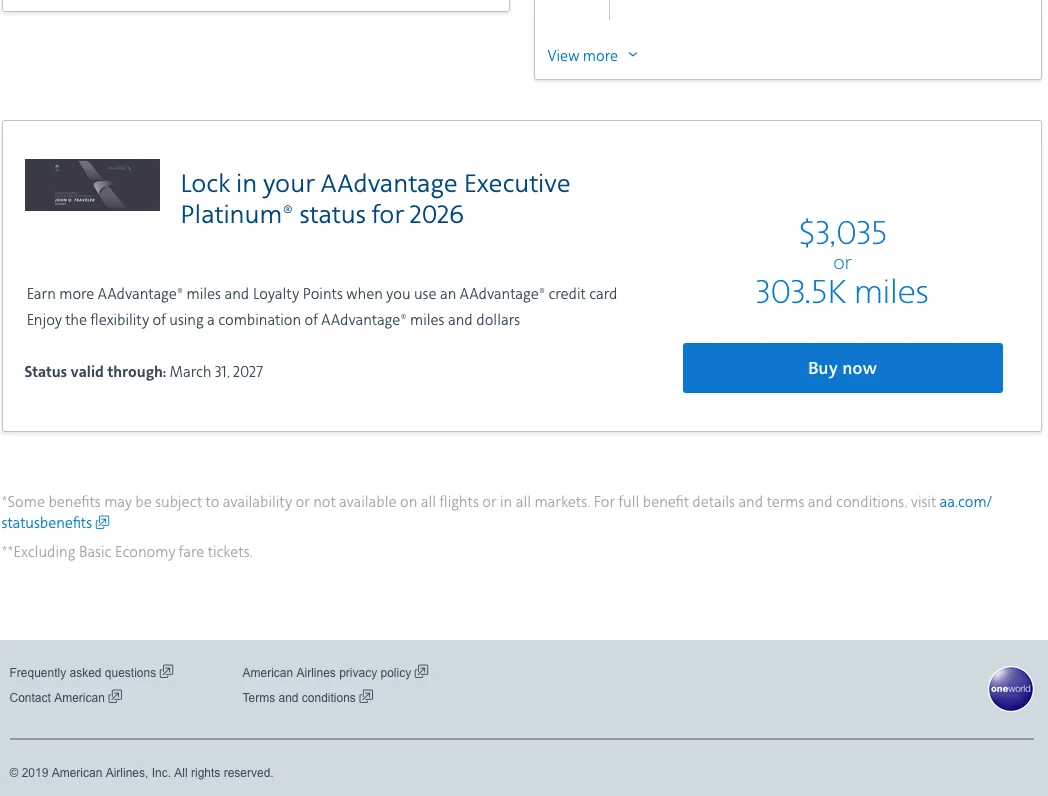Click external-link icon beside privacy policy

(x=422, y=671)
